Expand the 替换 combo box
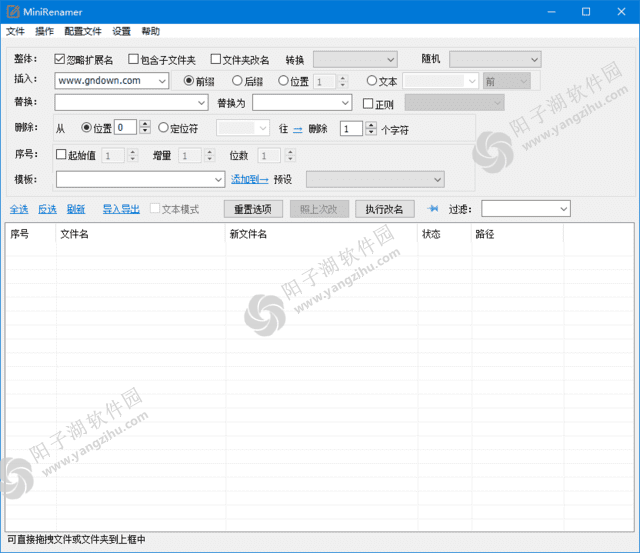 pos(202,103)
